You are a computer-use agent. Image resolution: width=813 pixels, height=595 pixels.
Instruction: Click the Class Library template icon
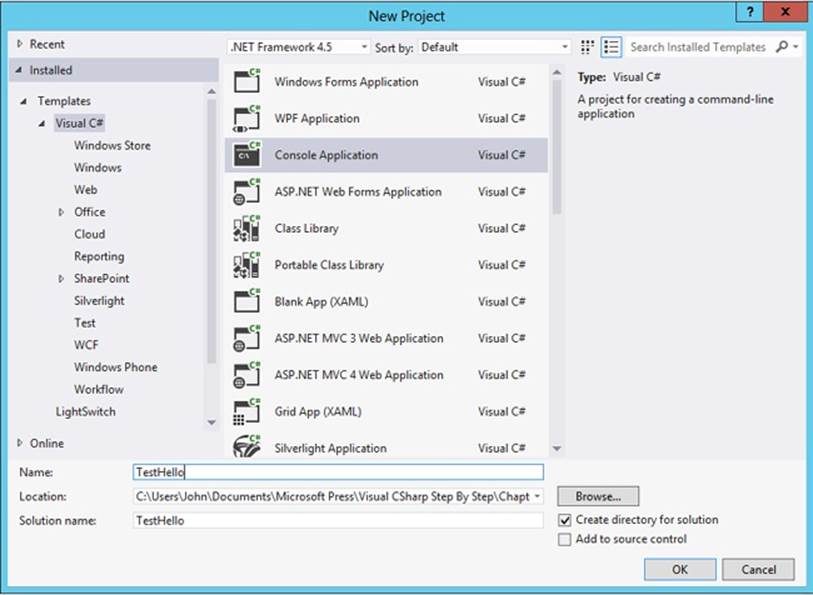click(x=247, y=228)
